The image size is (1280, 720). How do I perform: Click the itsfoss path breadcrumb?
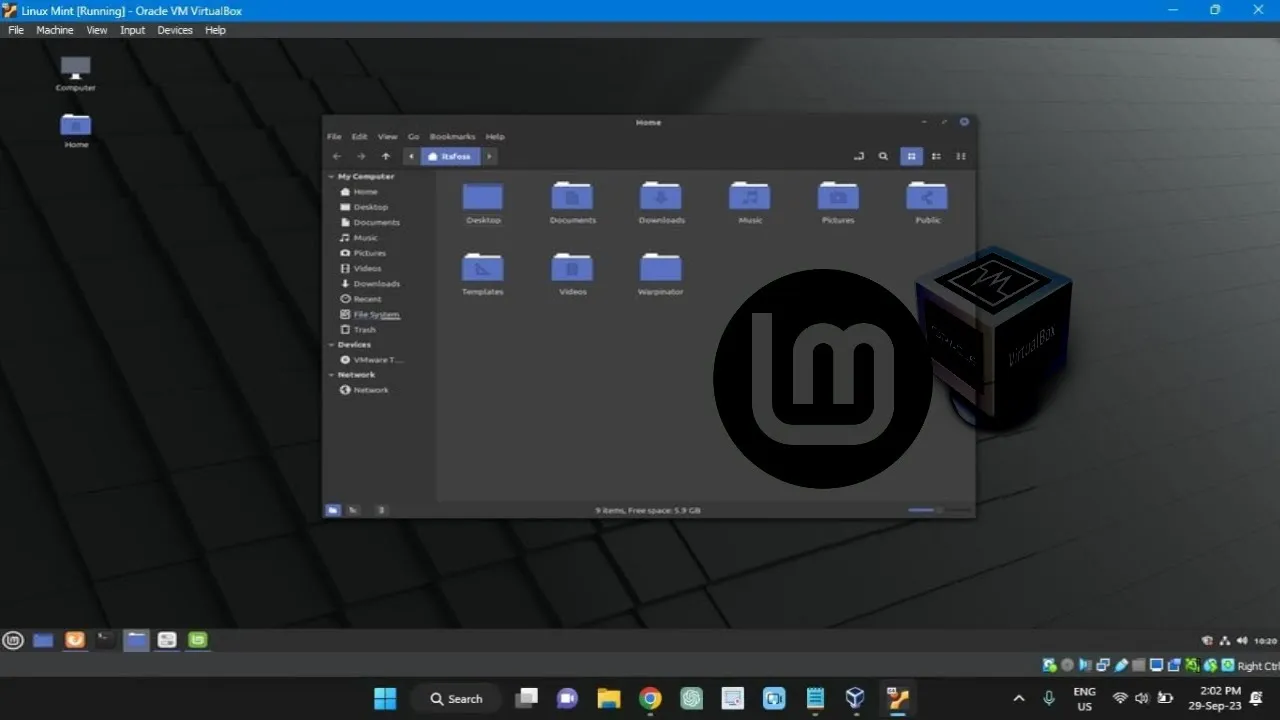tap(451, 156)
